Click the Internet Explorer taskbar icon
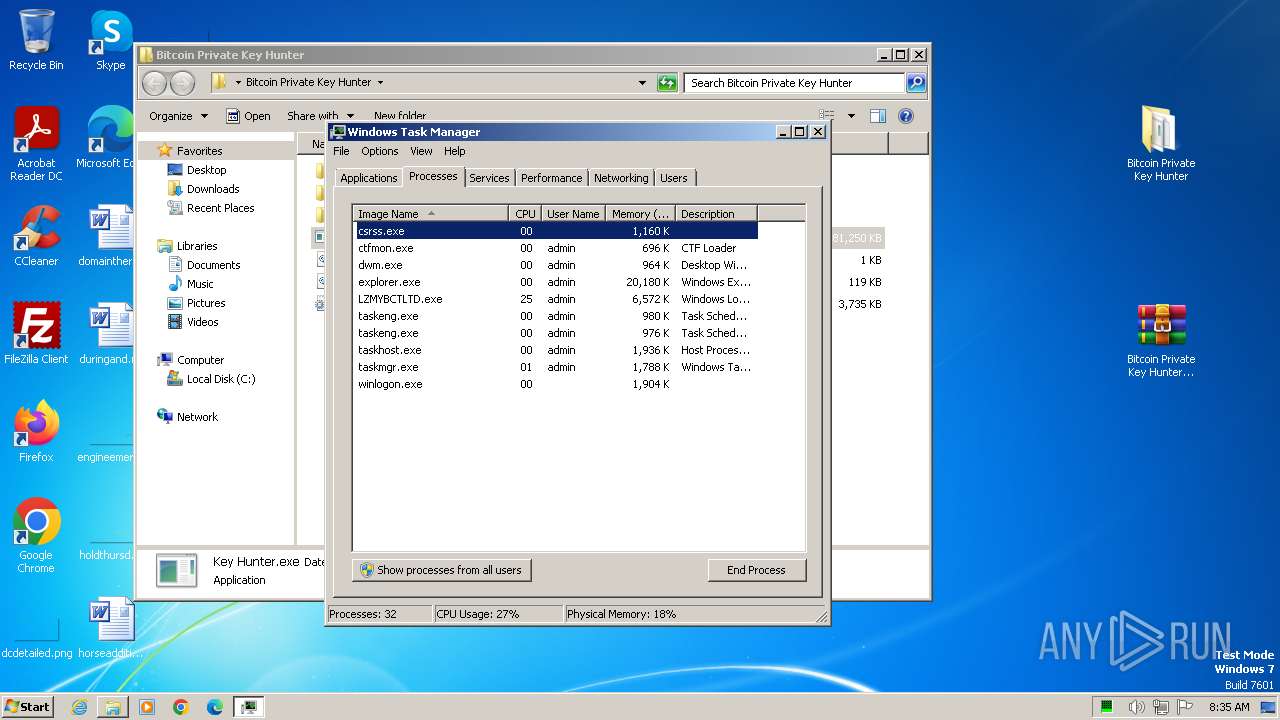1280x720 pixels. coord(79,707)
